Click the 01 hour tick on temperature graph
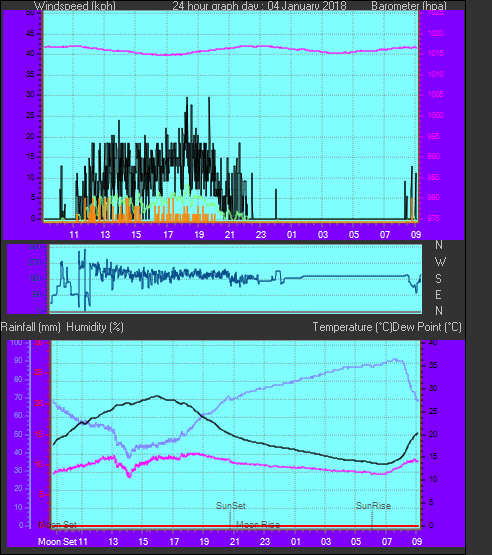 click(296, 542)
